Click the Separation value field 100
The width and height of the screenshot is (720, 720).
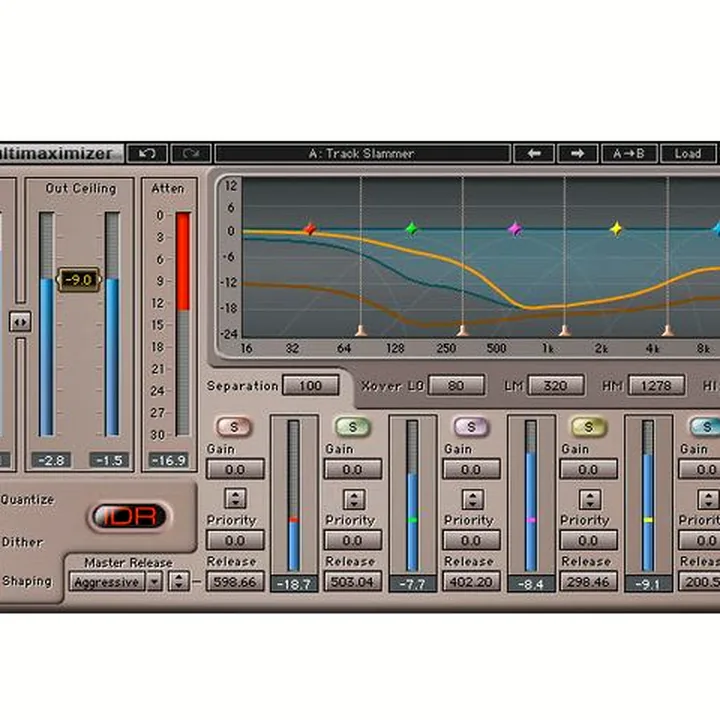(x=311, y=385)
